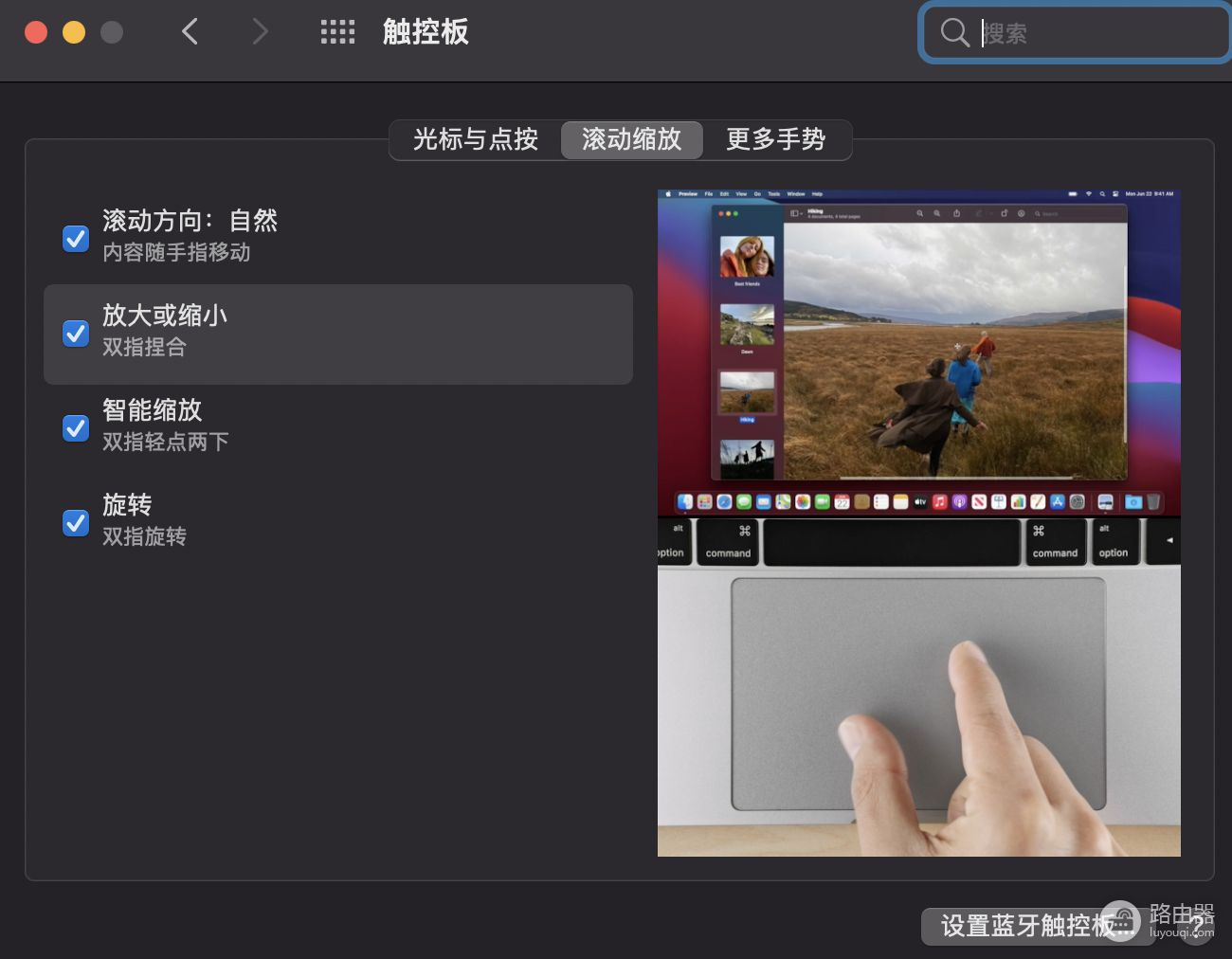Click the magnifier icon in the search box
Screen dimensions: 1232x959
pyautogui.click(x=954, y=33)
